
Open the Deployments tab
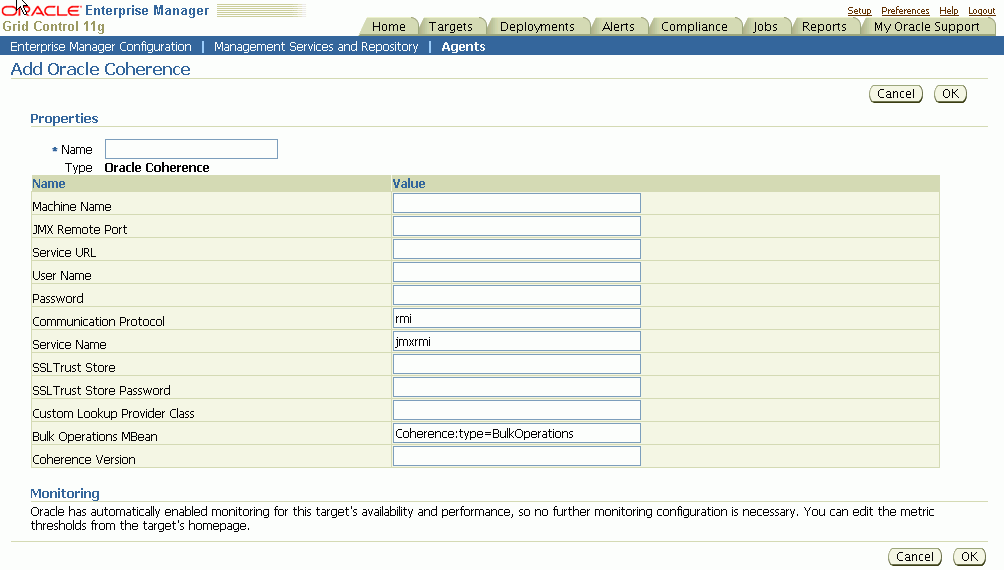coord(537,26)
